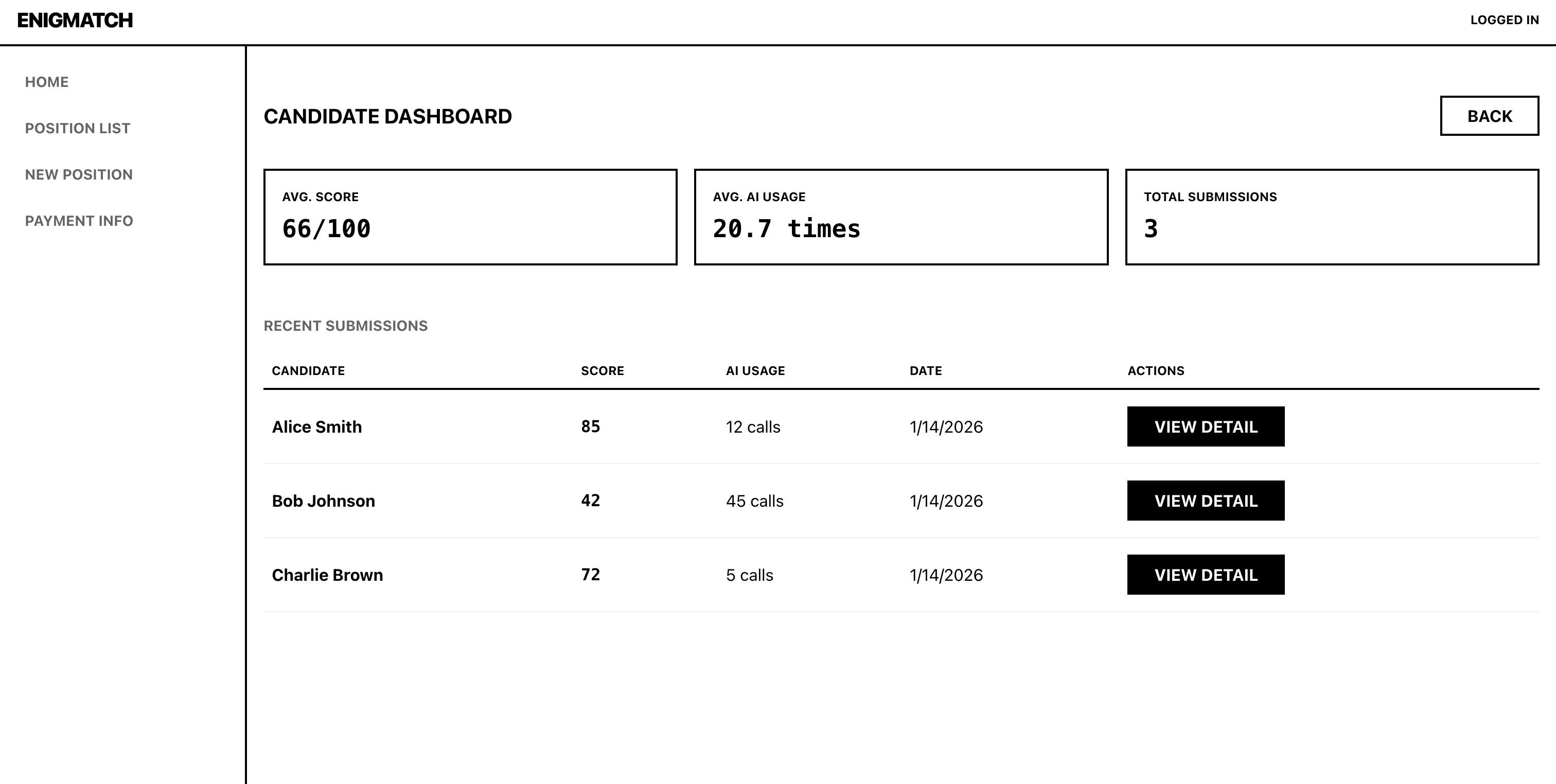View detail for Alice Smith
1556x784 pixels.
(1206, 426)
